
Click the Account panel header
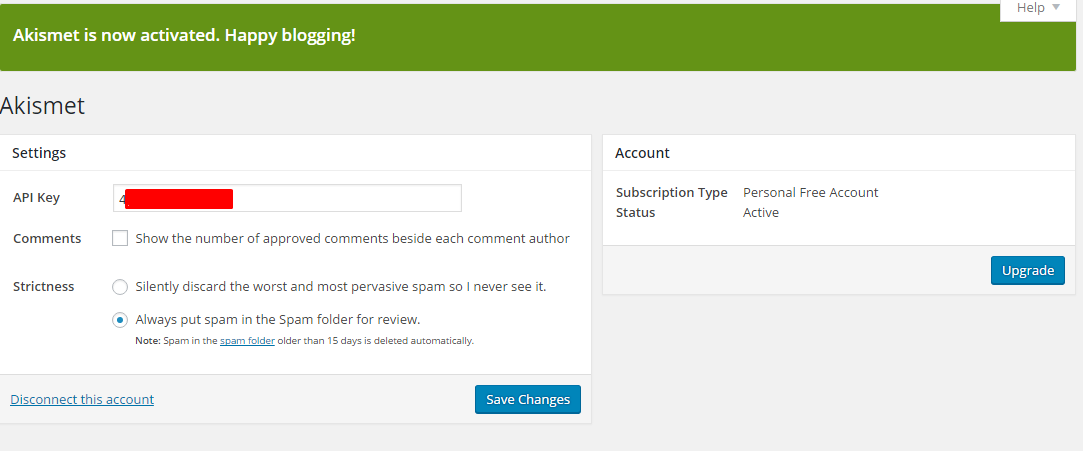click(642, 153)
